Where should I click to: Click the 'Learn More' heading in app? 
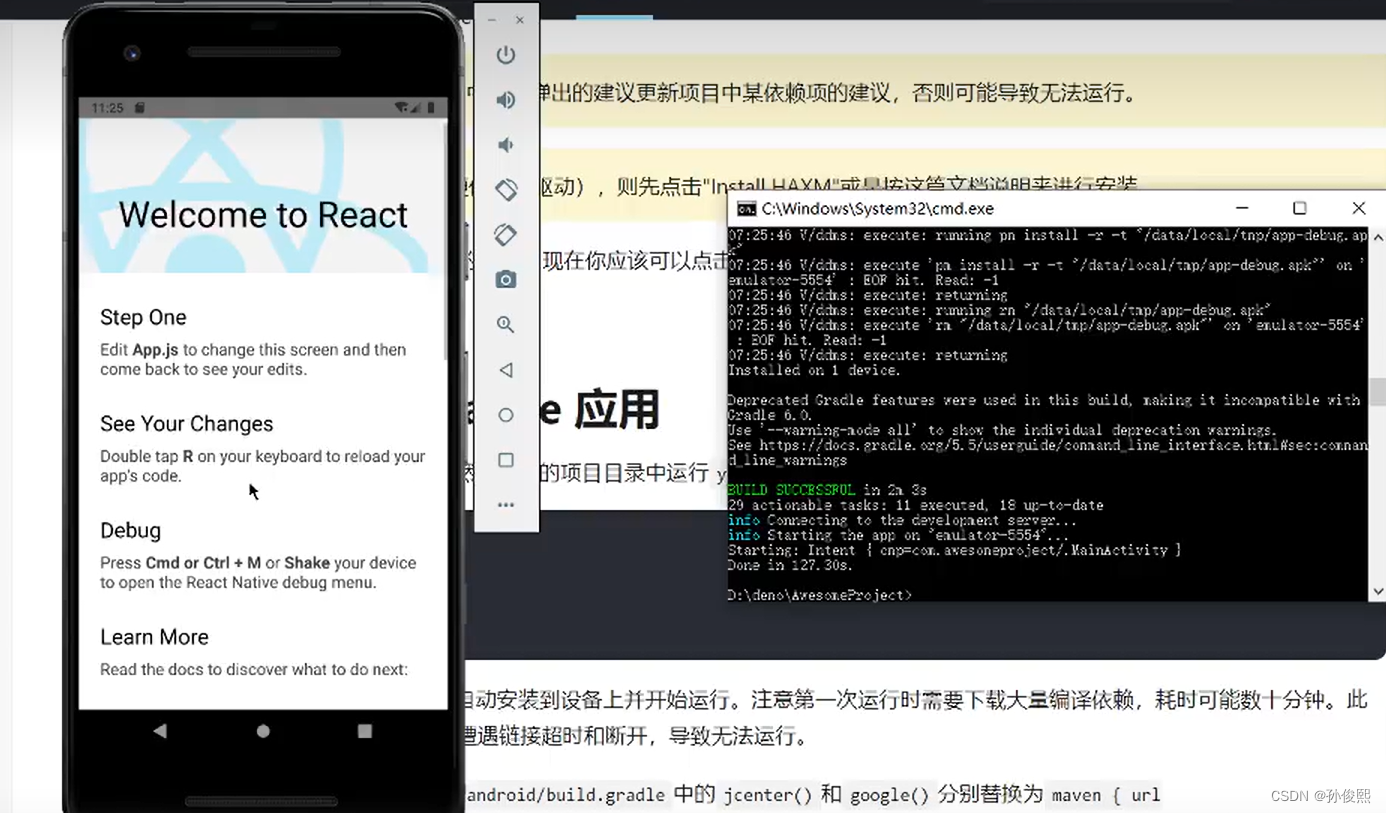pyautogui.click(x=154, y=637)
